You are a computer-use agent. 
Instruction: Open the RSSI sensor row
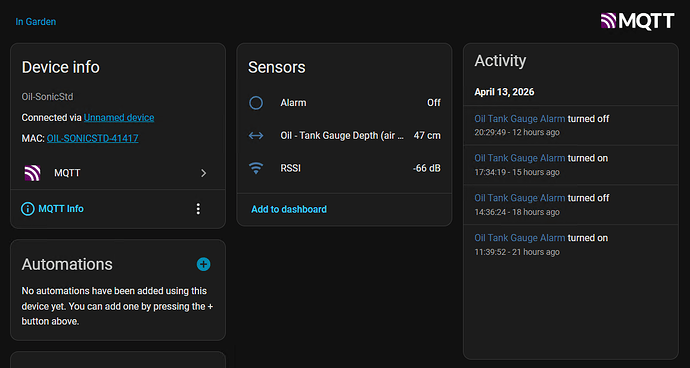pyautogui.click(x=344, y=168)
